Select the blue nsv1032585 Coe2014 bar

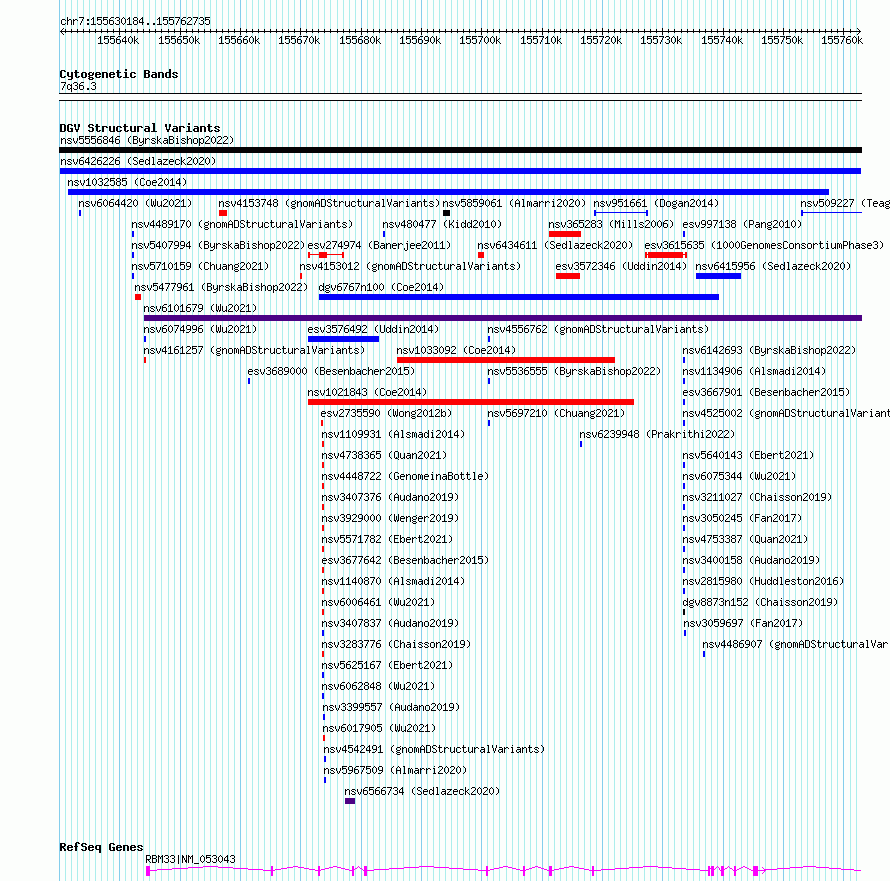pos(448,192)
